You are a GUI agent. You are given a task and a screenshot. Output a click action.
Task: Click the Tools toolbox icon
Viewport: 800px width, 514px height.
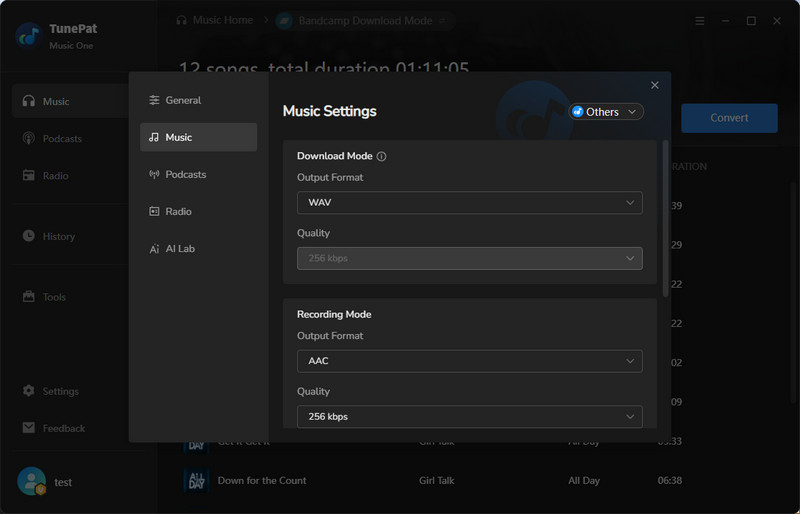click(29, 296)
